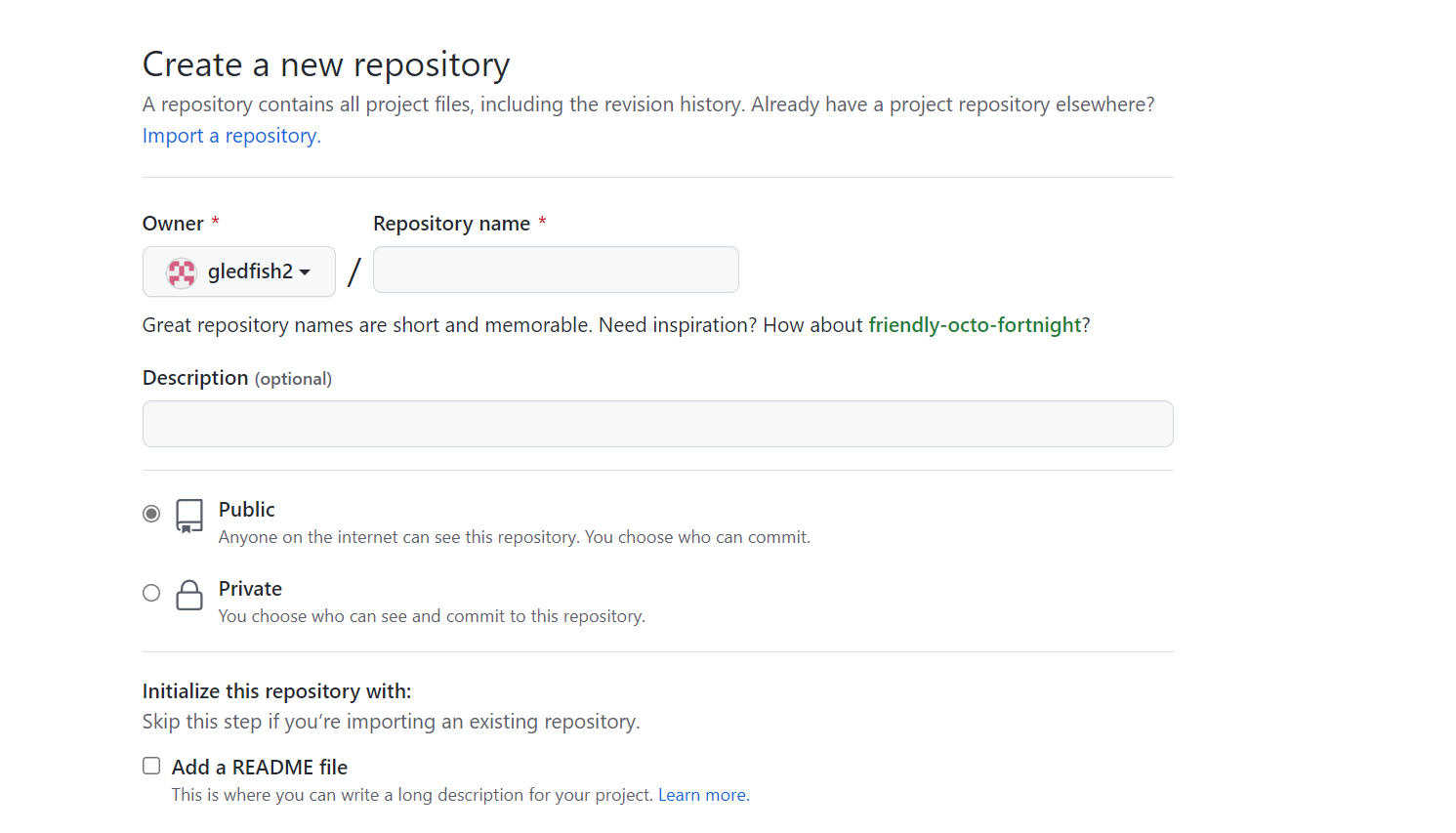This screenshot has height=833, width=1456.
Task: Select the Public visibility radio button
Action: (151, 514)
